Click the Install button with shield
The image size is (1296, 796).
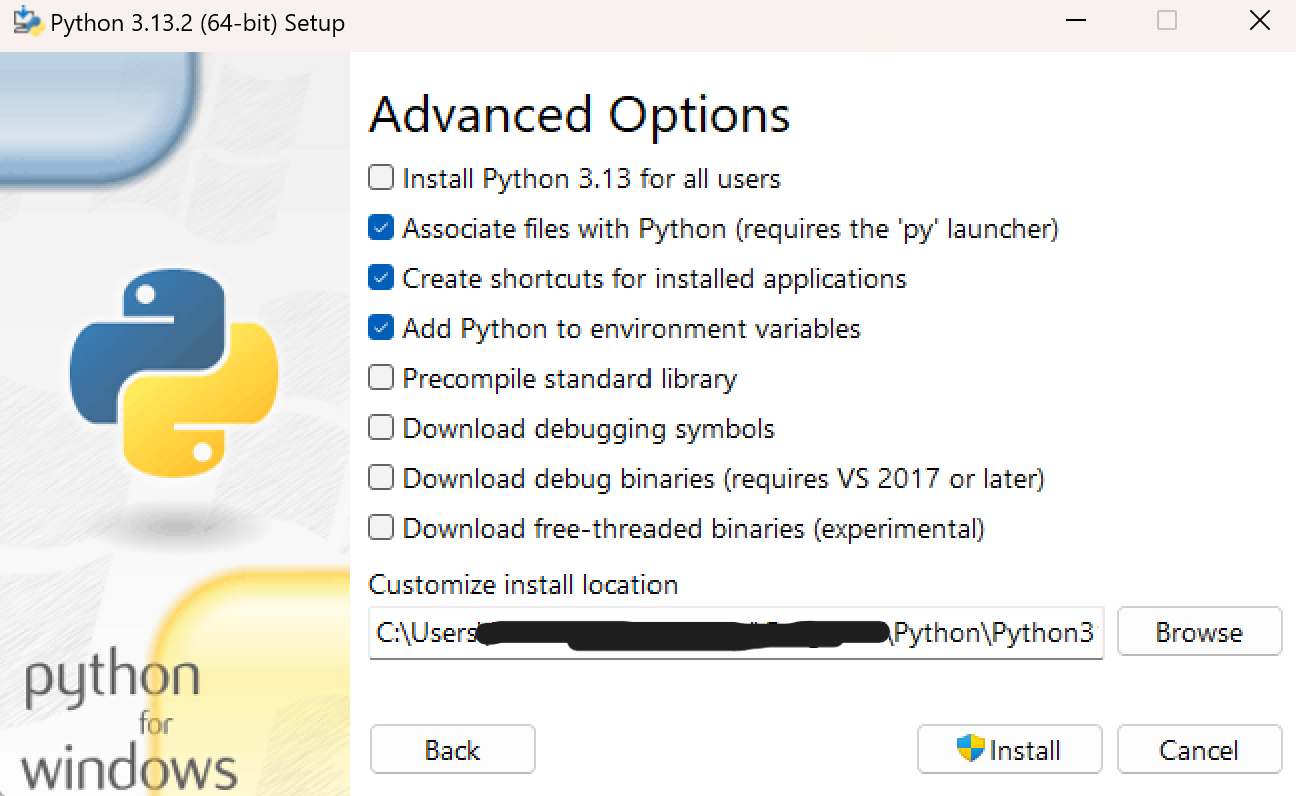coord(1009,749)
